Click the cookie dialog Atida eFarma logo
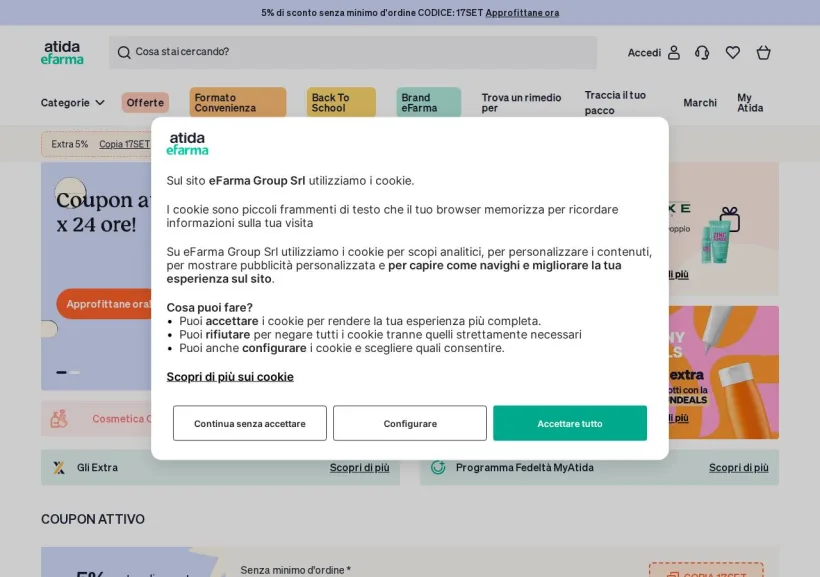Screen dimensions: 820x577 click(187, 144)
